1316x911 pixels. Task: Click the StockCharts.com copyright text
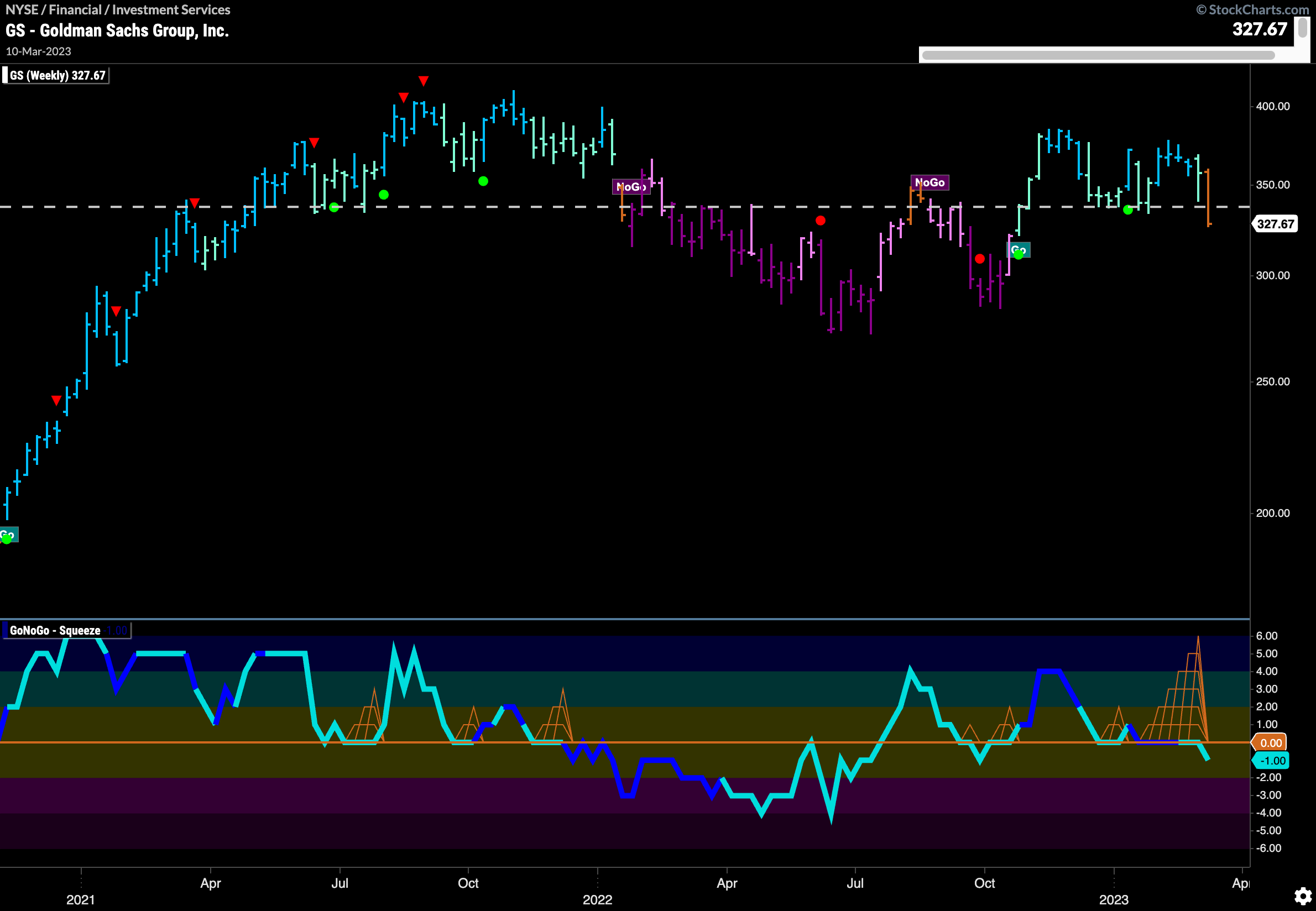1252,10
